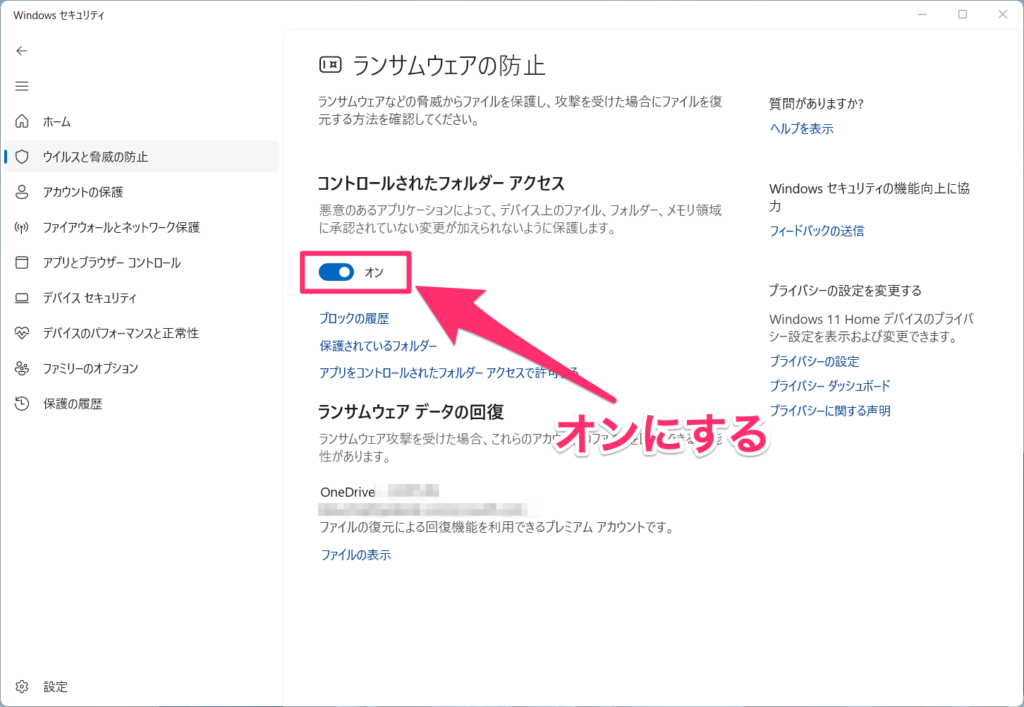Select the device security laptop icon

pyautogui.click(x=22, y=298)
